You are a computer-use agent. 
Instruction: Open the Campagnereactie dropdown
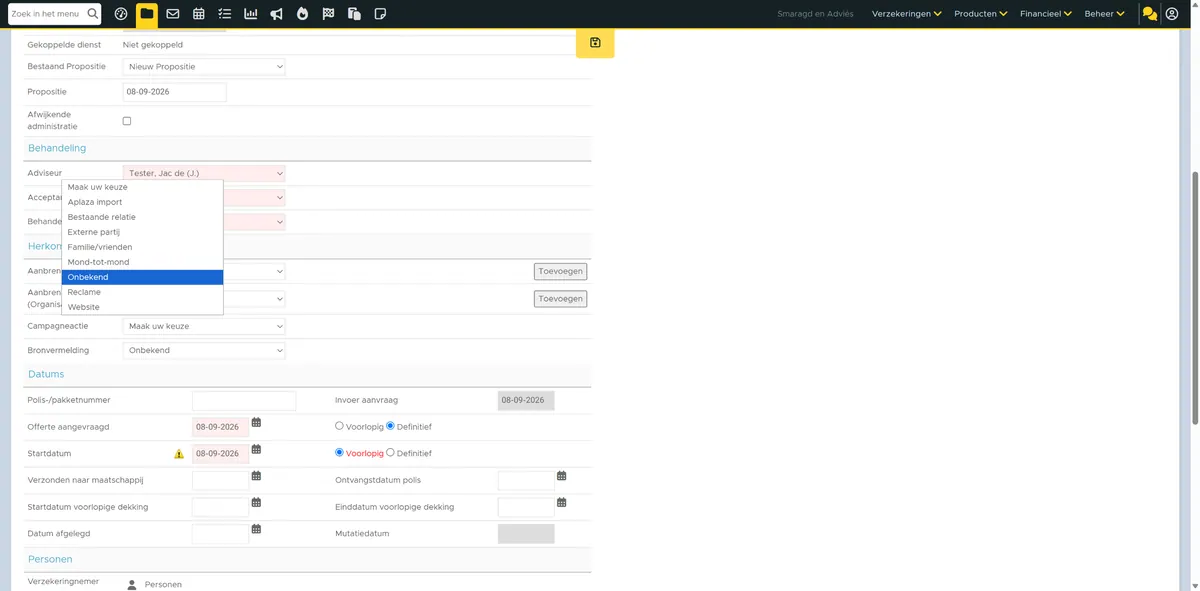tap(204, 326)
